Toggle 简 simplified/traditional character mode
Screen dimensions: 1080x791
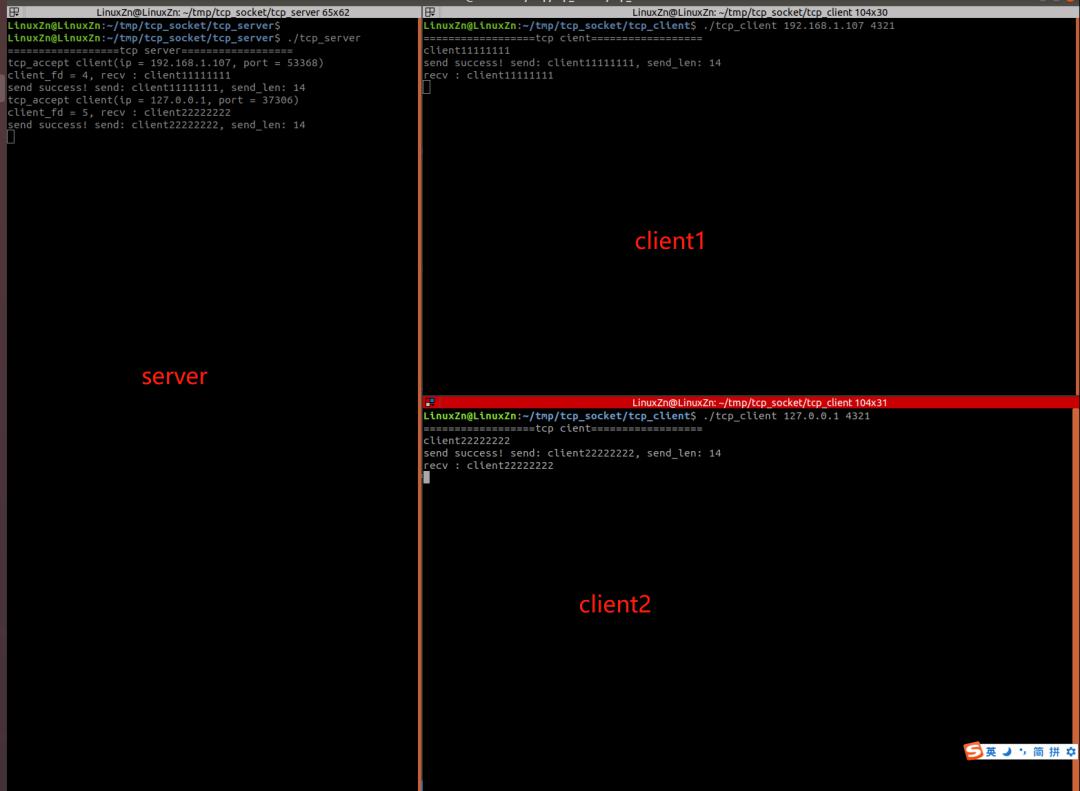click(1038, 752)
